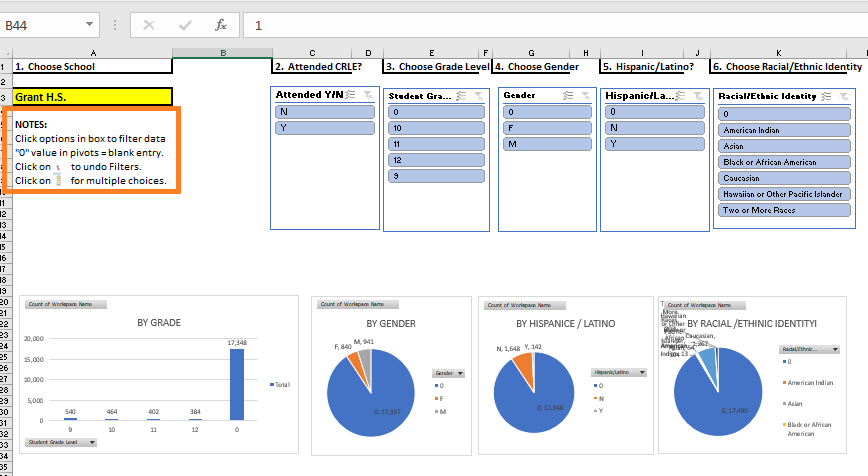Expand the Name Box dropdown arrow
Screen dimensions: 868x476
click(90, 25)
